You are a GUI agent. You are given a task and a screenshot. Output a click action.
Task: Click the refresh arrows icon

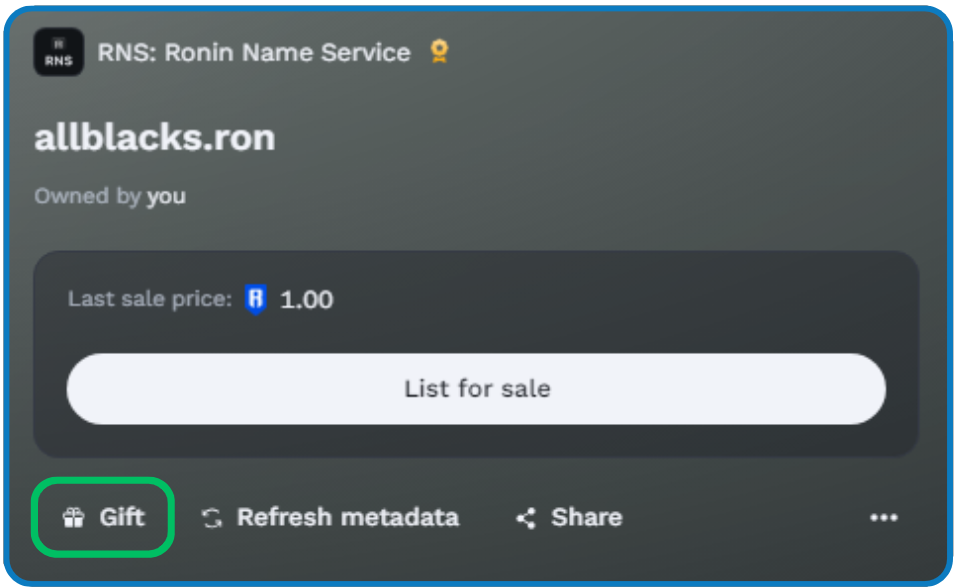point(212,518)
